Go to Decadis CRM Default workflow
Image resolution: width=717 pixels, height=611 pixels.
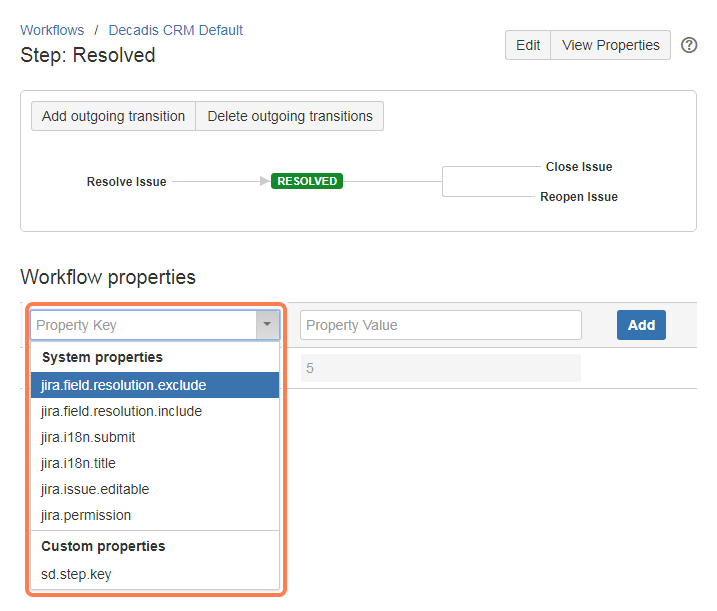[x=176, y=30]
